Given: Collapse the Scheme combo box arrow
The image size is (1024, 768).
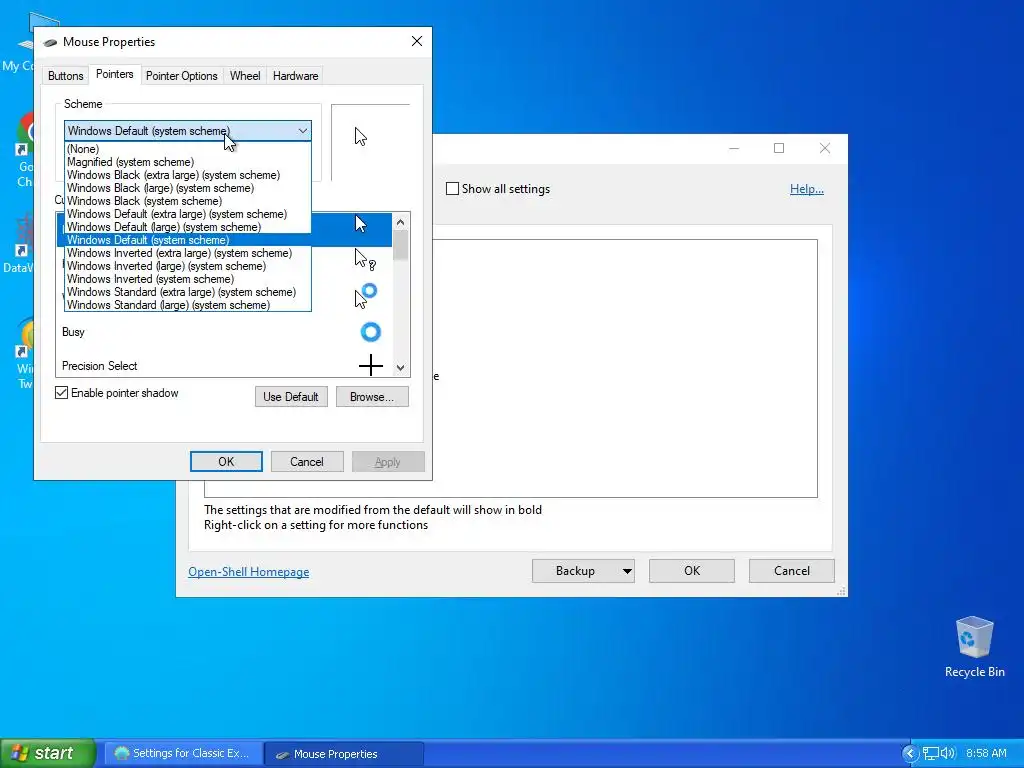Looking at the screenshot, I should 302,131.
